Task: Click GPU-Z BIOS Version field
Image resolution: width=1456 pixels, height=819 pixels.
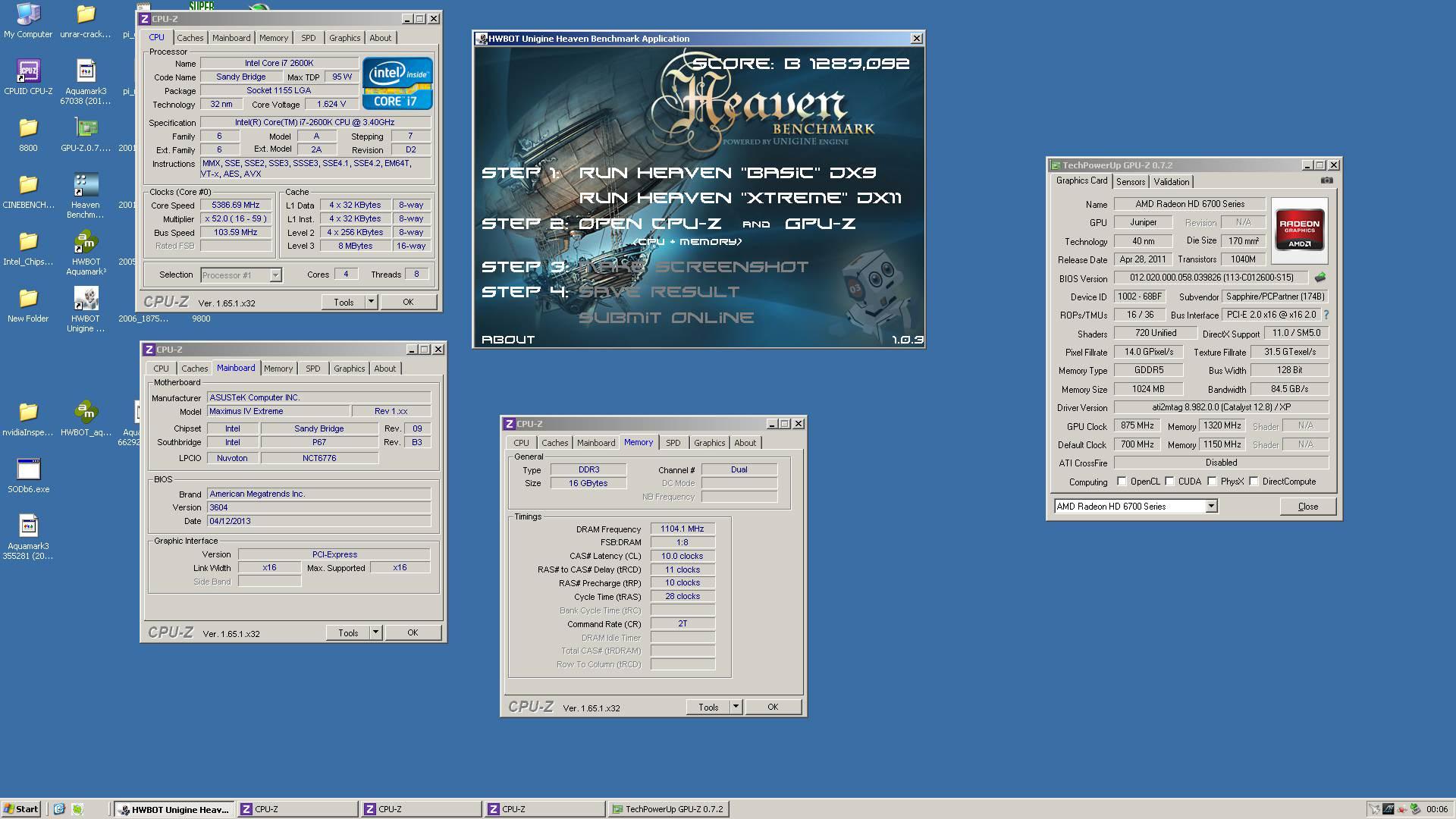Action: click(1211, 278)
